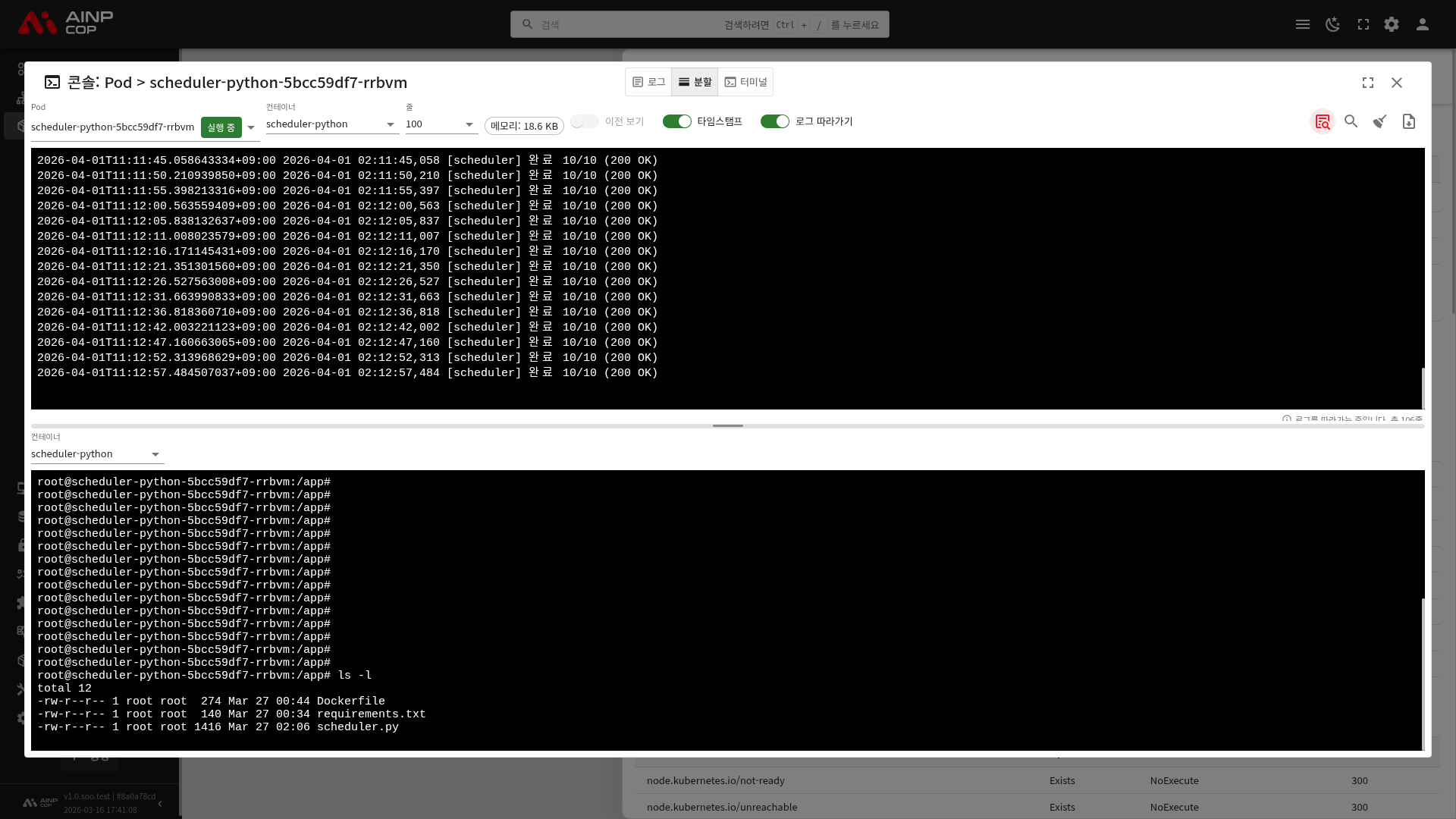Open log search with the magnifier icon
Viewport: 1456px width, 819px height.
click(1351, 121)
